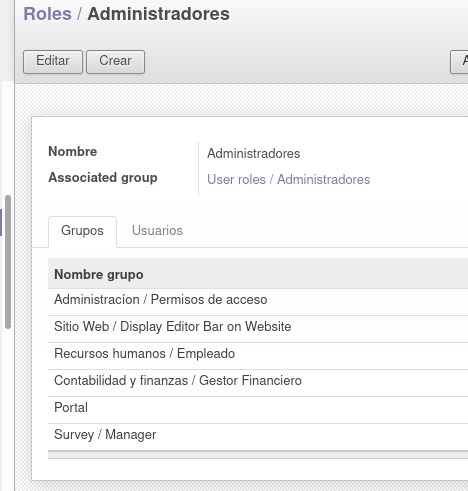Viewport: 468px width, 491px height.
Task: Click the partially visible button at top right
Action: point(459,62)
